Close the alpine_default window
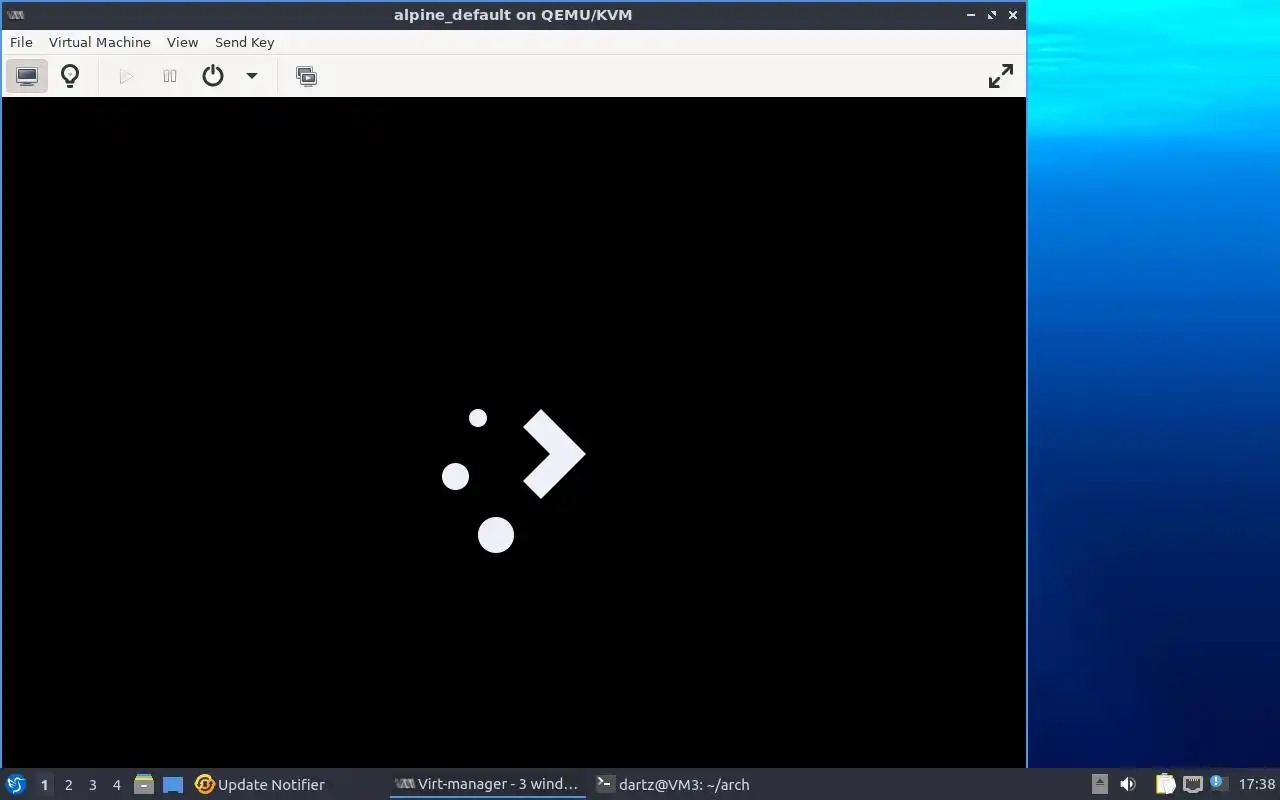This screenshot has width=1280, height=800. coord(1013,15)
